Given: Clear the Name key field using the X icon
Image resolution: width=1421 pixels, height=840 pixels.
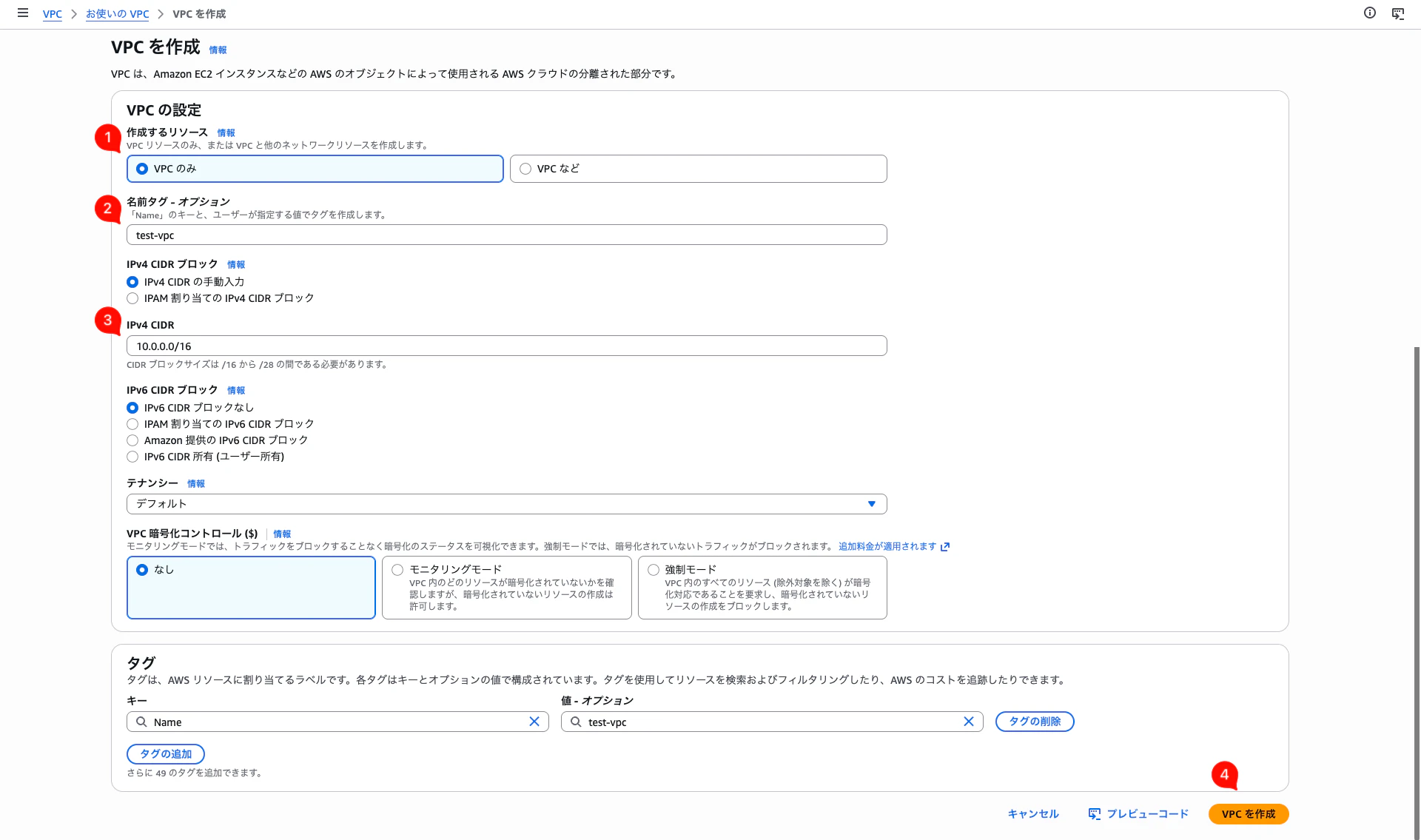Looking at the screenshot, I should pyautogui.click(x=534, y=721).
